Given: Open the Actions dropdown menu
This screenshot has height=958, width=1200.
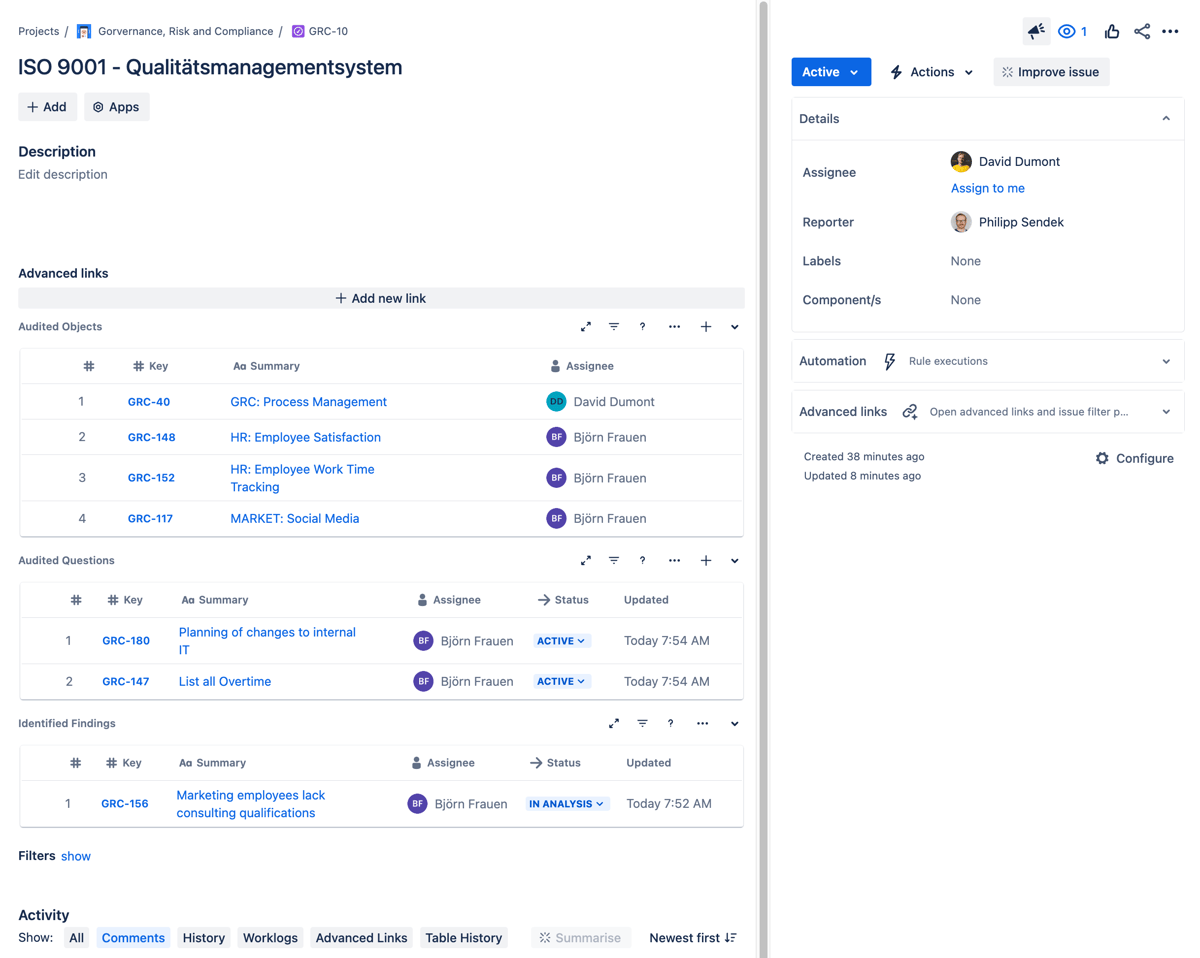Looking at the screenshot, I should click(931, 72).
